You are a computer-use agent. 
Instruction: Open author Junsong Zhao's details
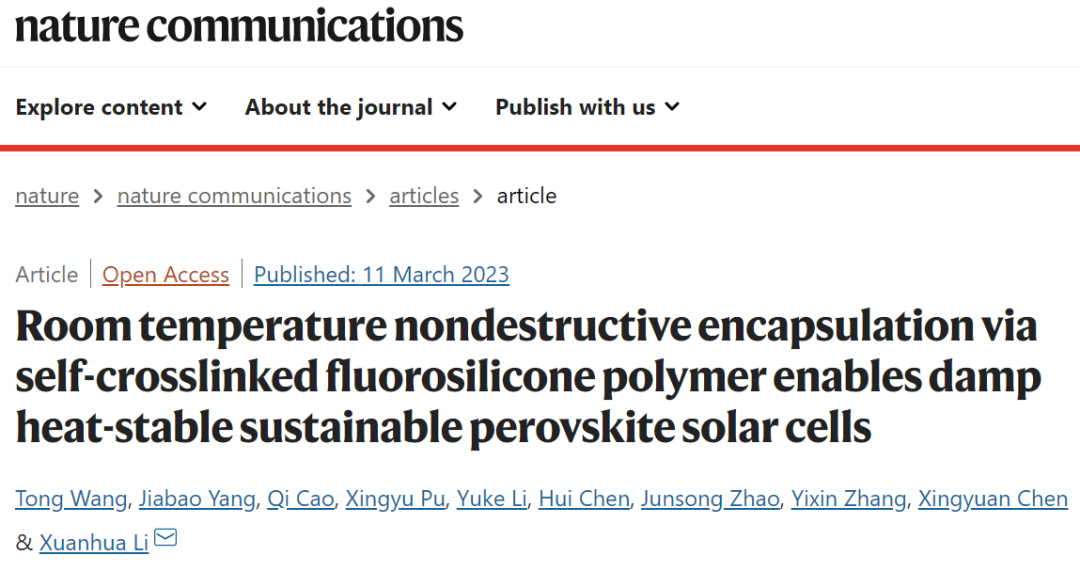click(x=710, y=499)
